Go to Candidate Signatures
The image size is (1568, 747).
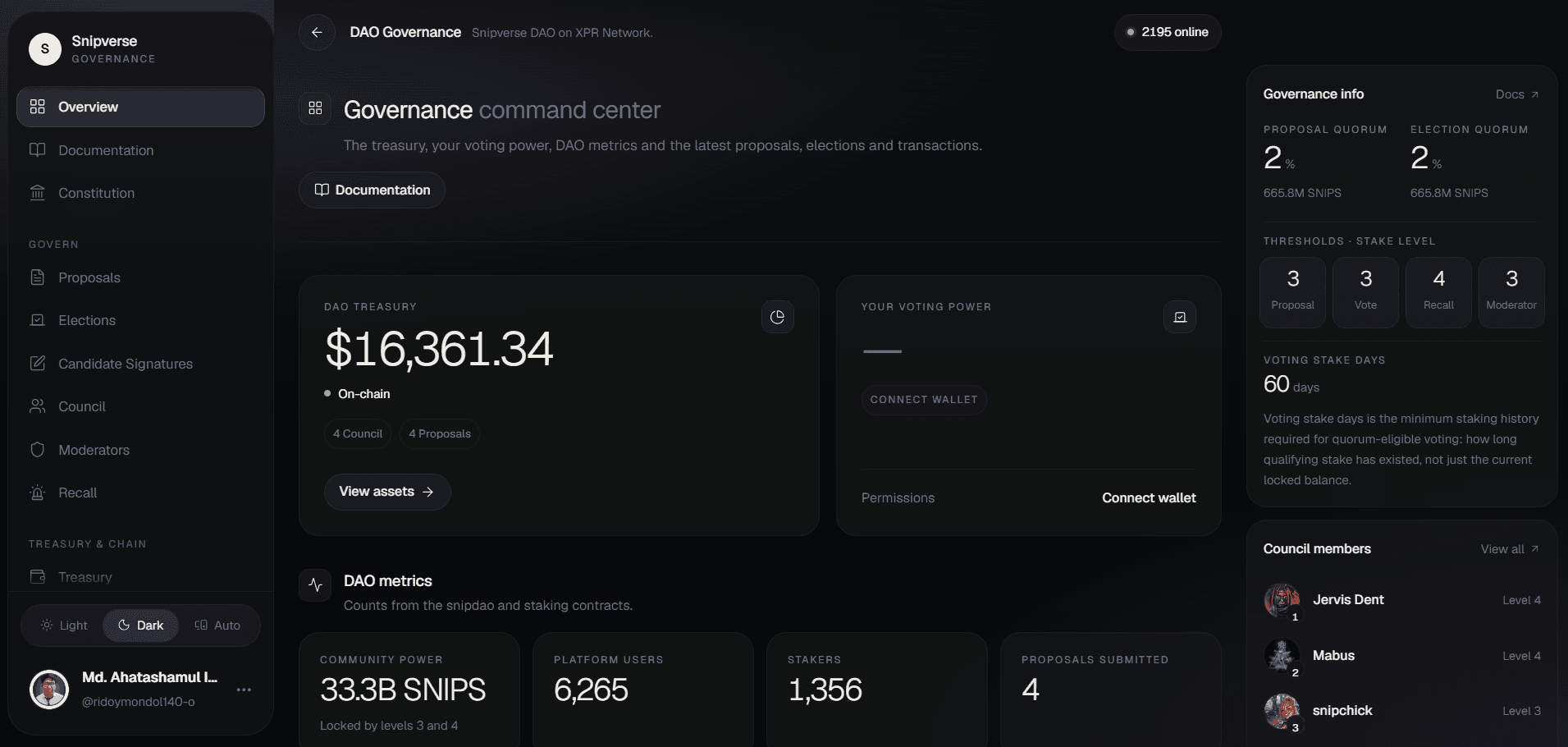[x=140, y=364]
